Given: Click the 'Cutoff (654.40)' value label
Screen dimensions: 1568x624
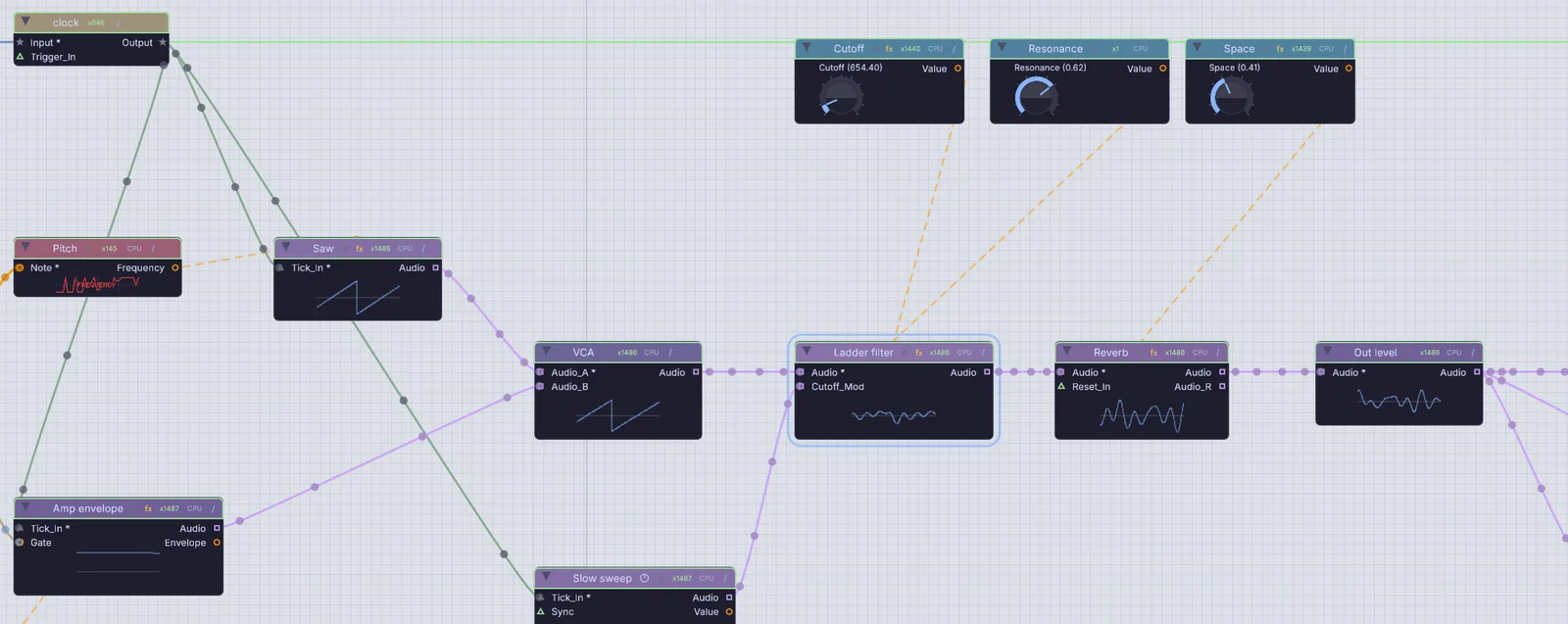Looking at the screenshot, I should point(851,68).
